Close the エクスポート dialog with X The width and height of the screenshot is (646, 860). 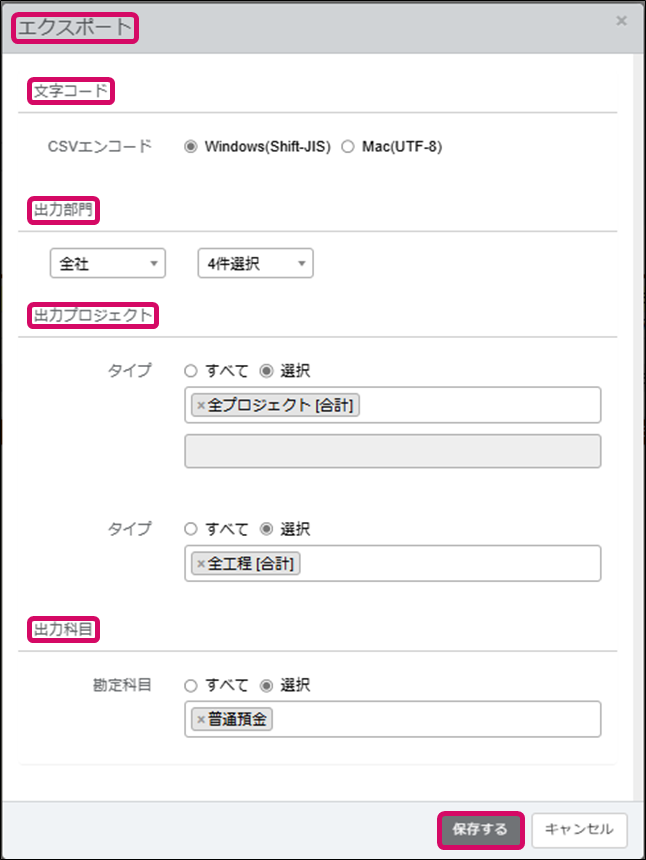click(621, 21)
